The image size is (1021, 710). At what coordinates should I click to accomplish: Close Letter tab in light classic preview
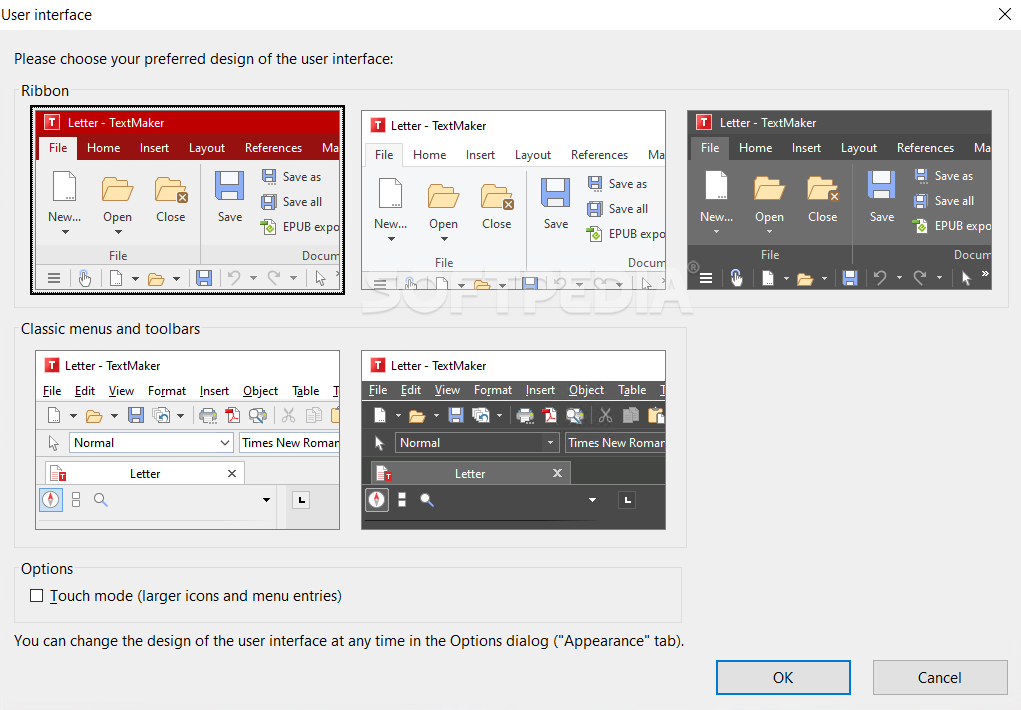coord(232,474)
